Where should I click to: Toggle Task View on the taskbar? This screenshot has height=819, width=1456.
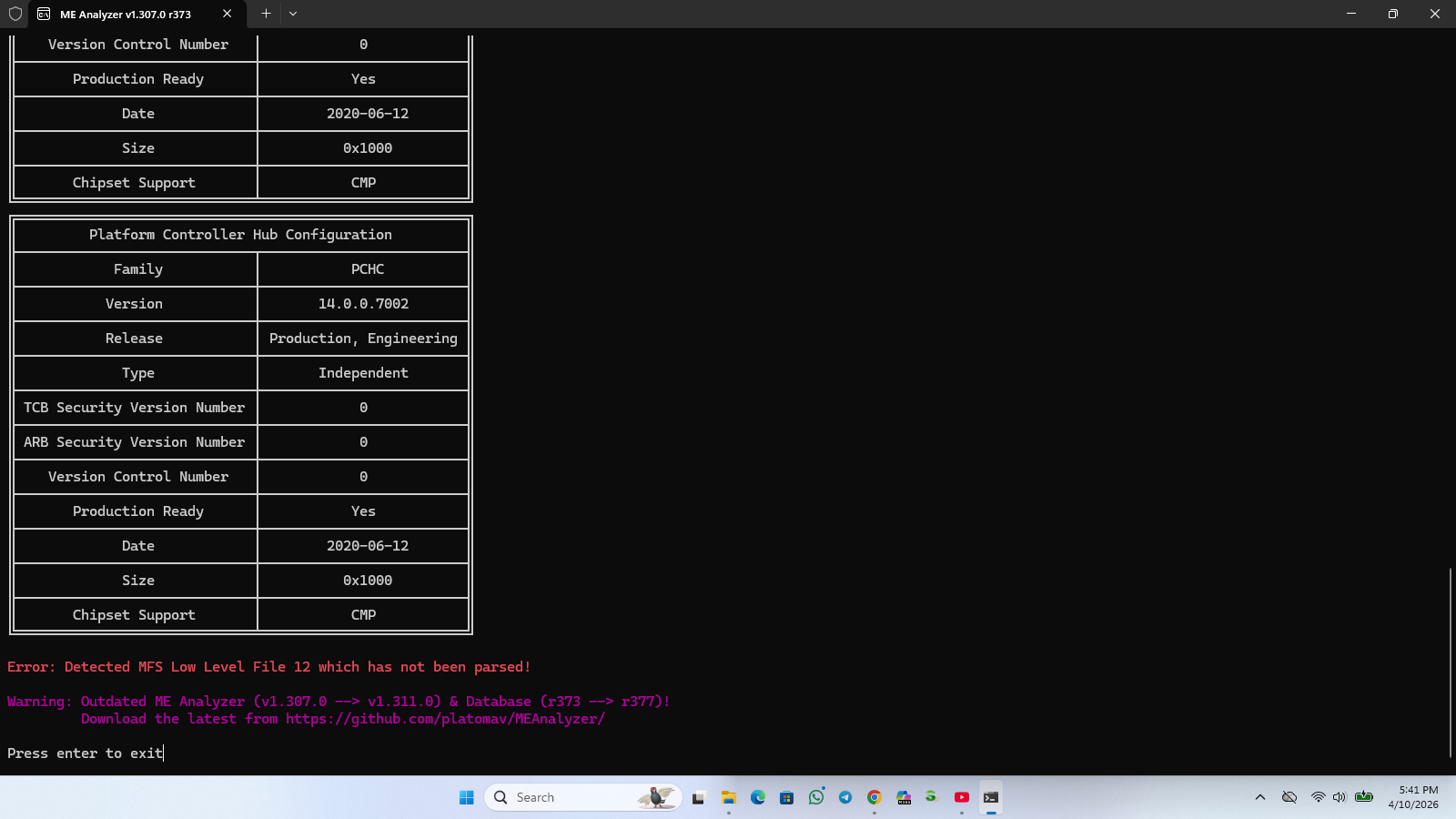coord(699,796)
